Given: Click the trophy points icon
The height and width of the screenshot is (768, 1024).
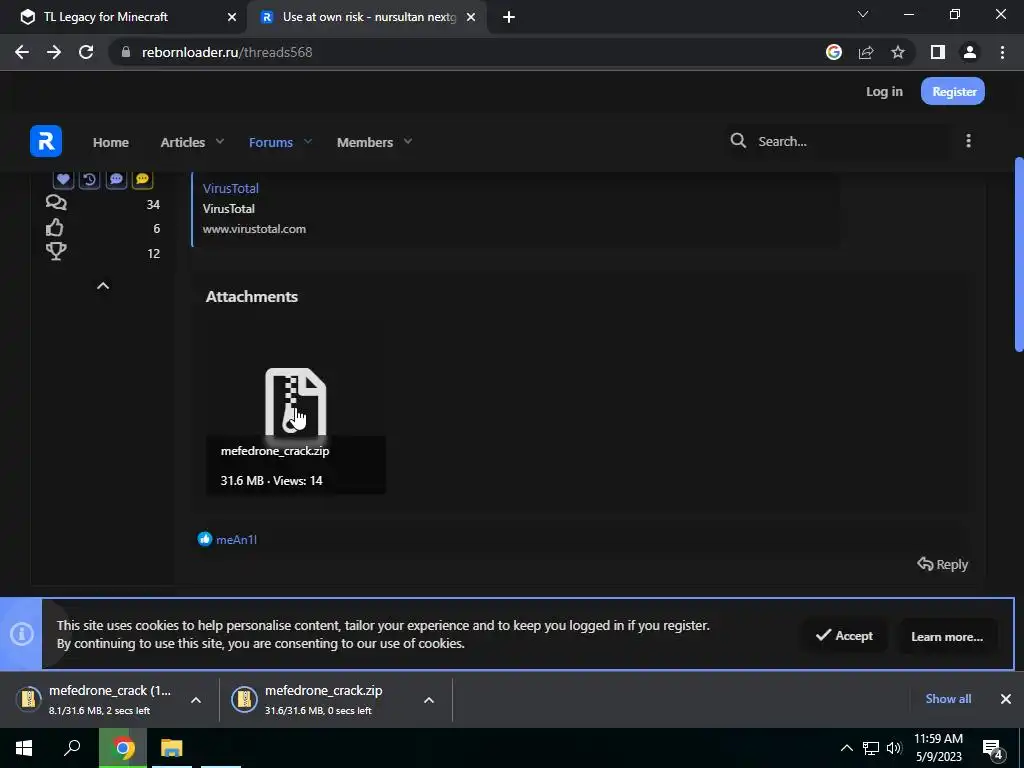Looking at the screenshot, I should click(56, 251).
